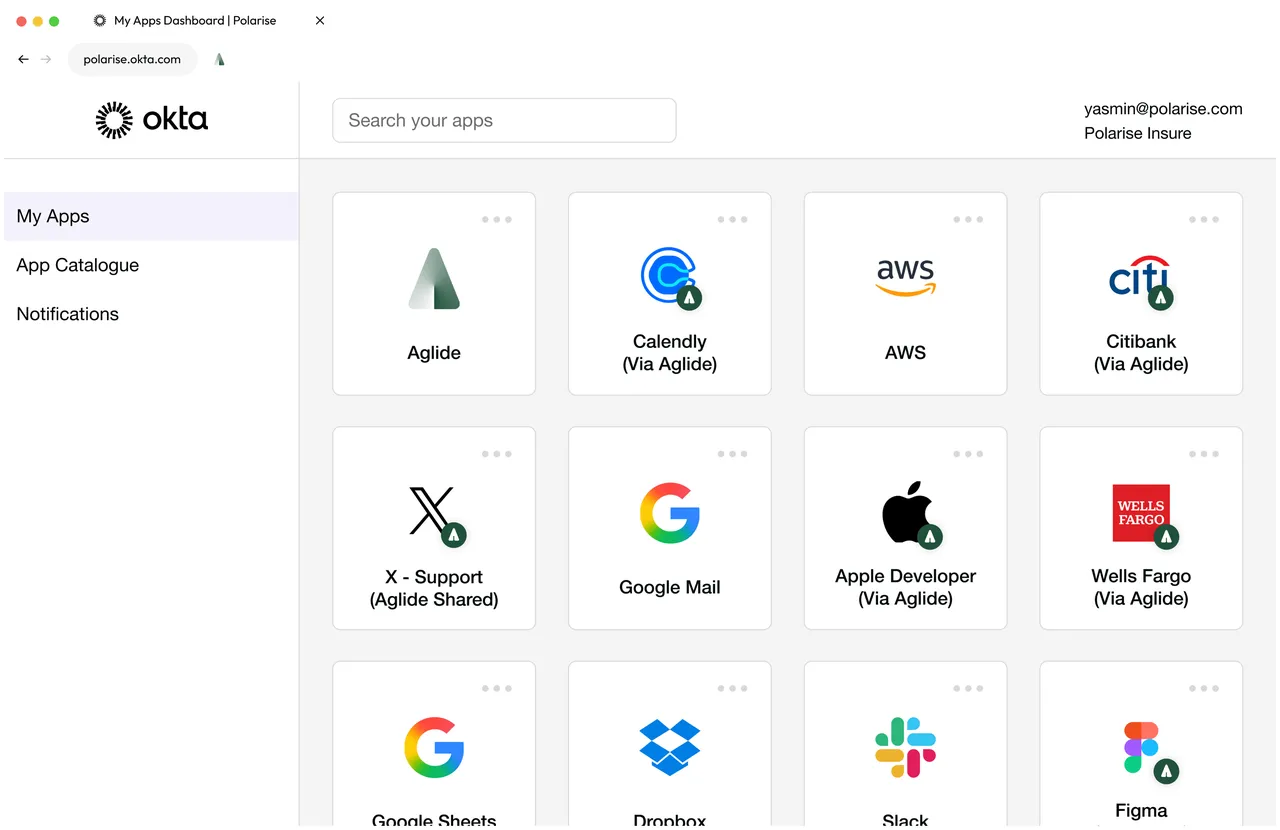Close the My Apps Dashboard tab
Viewport: 1280px width, 830px height.
[x=320, y=20]
